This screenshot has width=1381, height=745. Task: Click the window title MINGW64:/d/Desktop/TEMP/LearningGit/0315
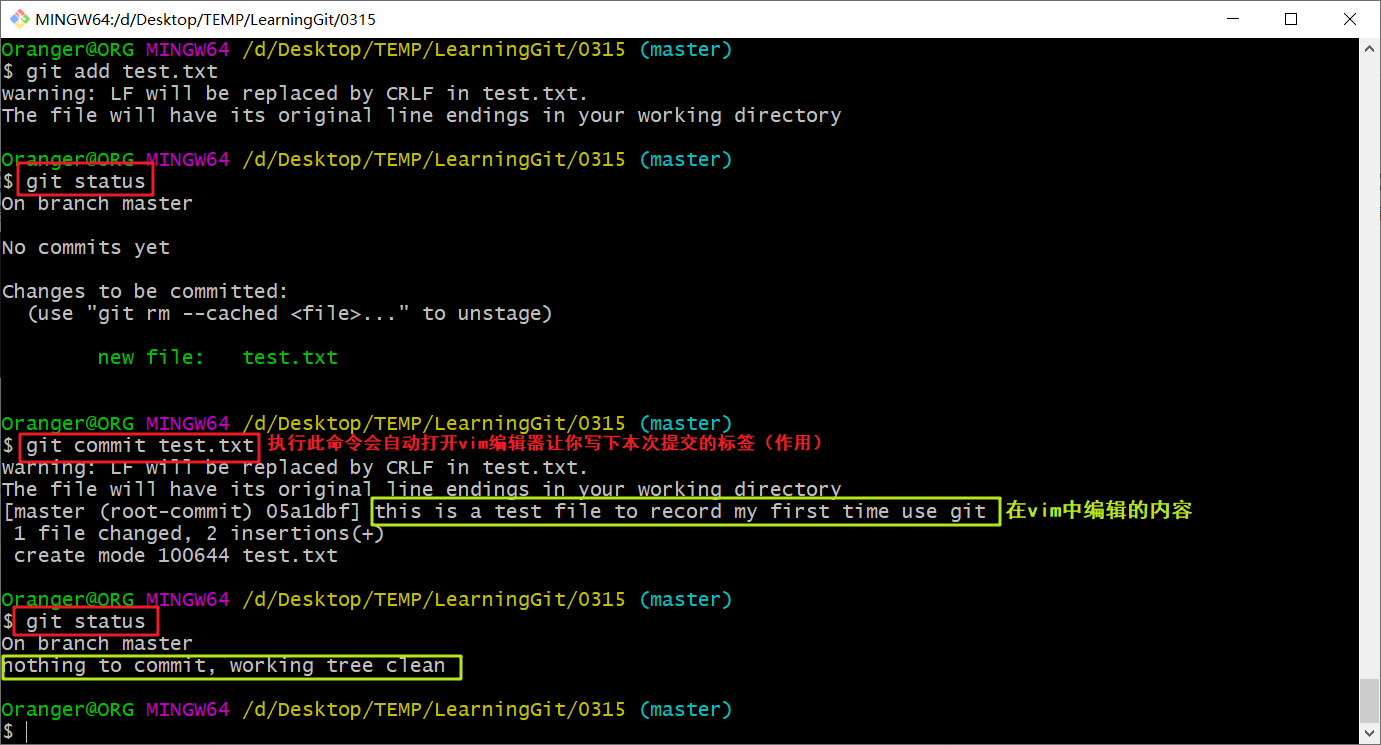206,19
